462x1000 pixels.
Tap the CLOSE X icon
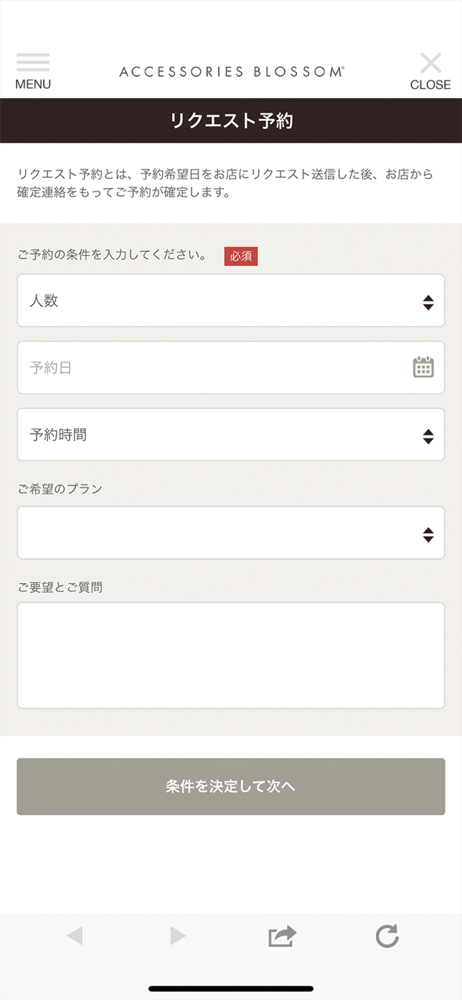coord(431,63)
